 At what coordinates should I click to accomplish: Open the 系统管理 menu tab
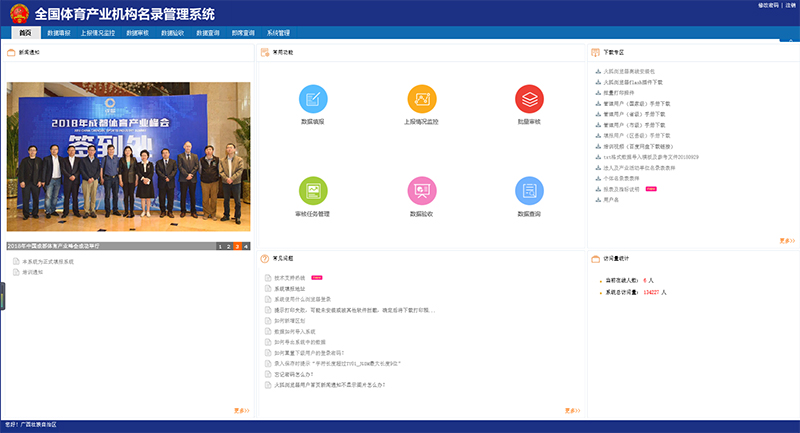(278, 33)
